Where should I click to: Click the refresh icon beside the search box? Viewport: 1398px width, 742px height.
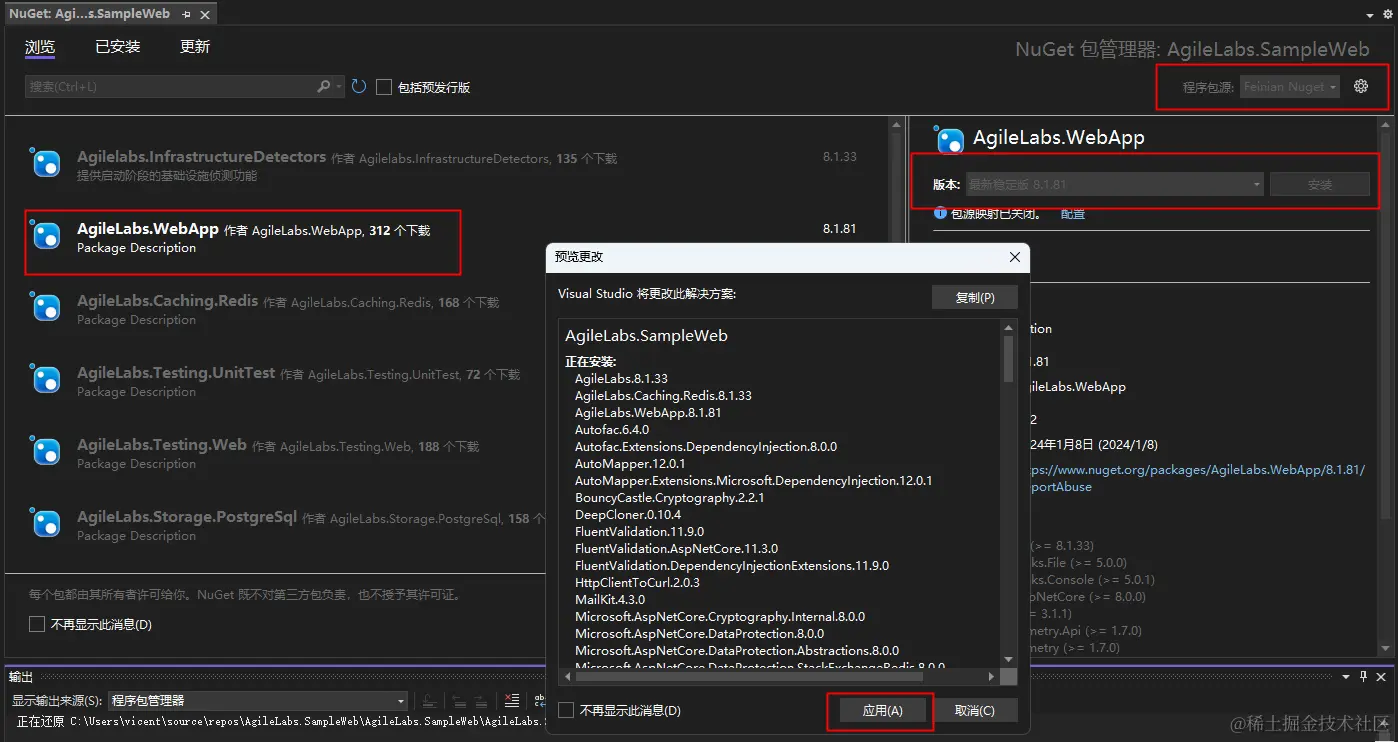pos(360,87)
